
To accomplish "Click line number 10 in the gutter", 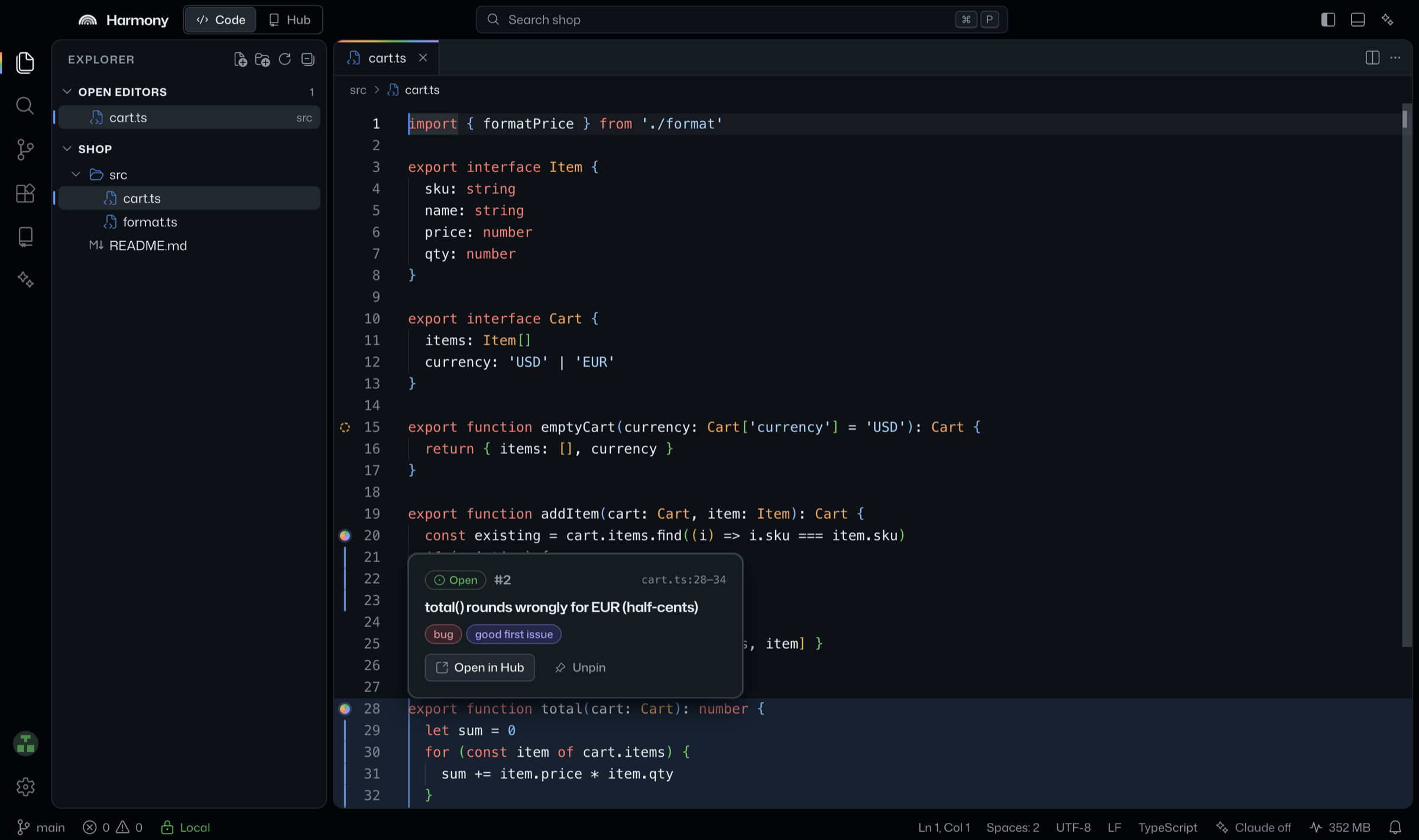I will pos(372,319).
